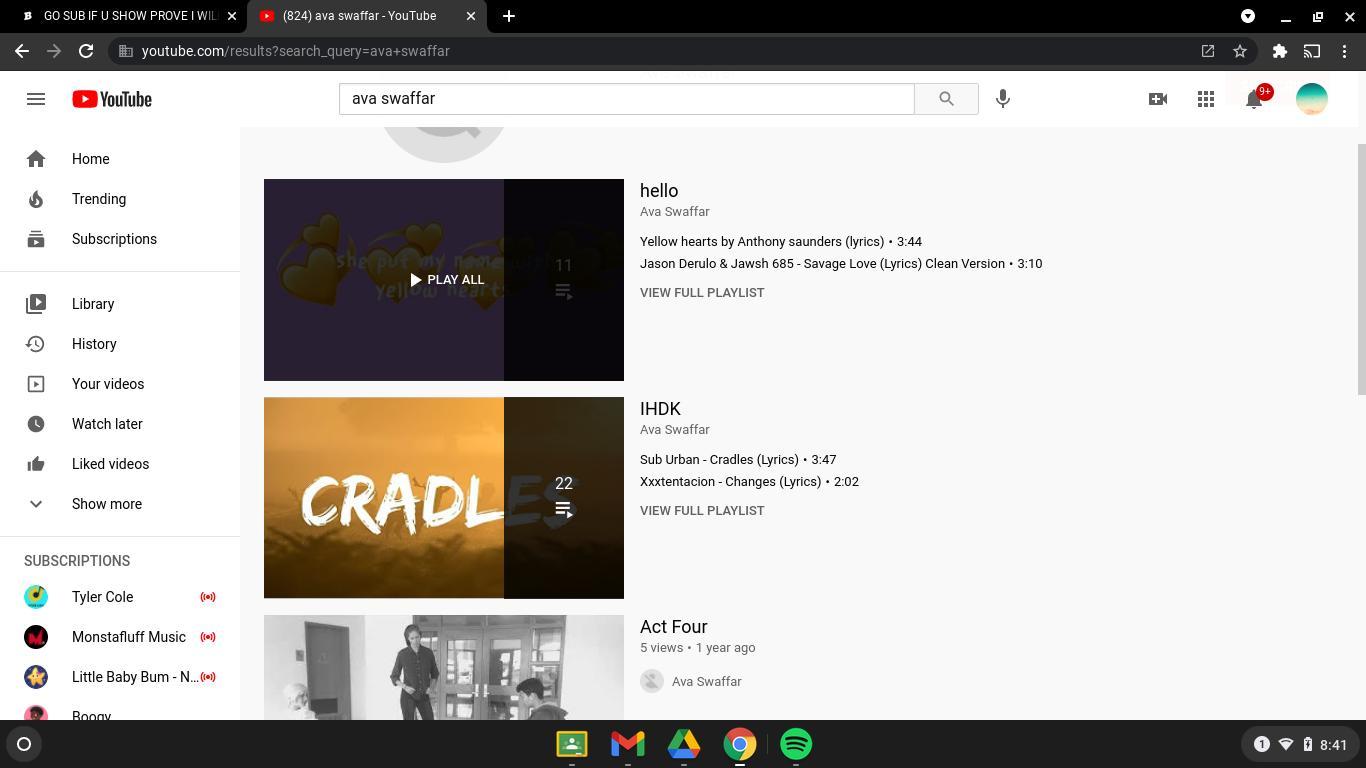Open the Act Four video title

coord(674,627)
